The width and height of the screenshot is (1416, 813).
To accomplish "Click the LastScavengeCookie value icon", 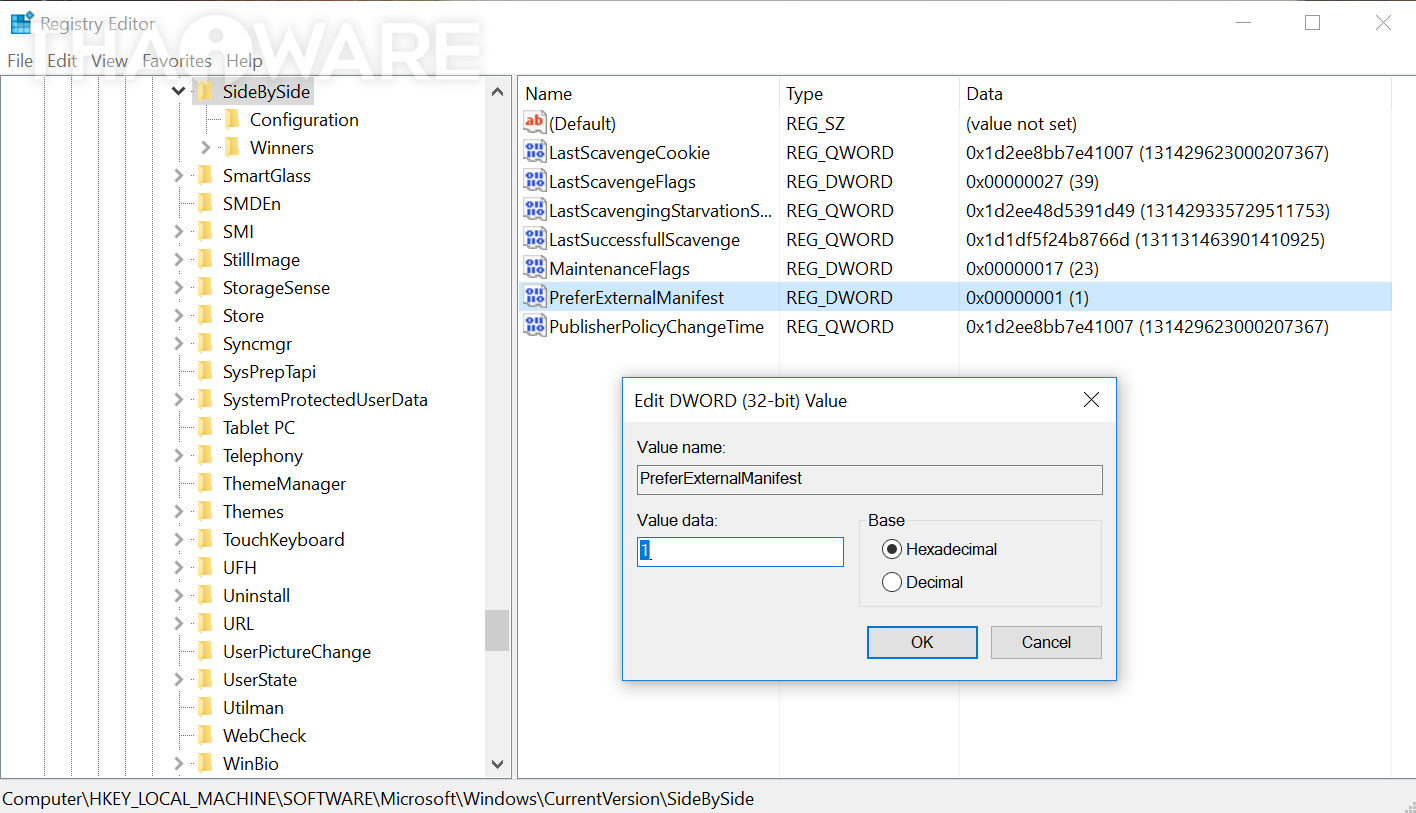I will coord(535,153).
